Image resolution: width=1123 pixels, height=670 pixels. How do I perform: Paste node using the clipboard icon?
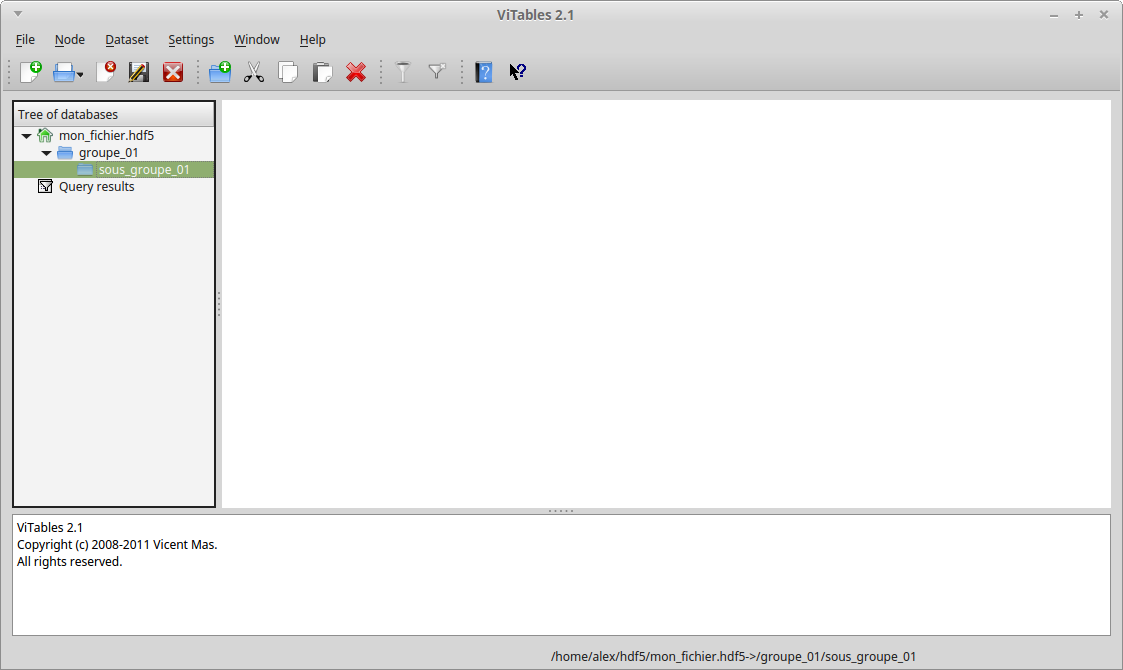[x=322, y=72]
